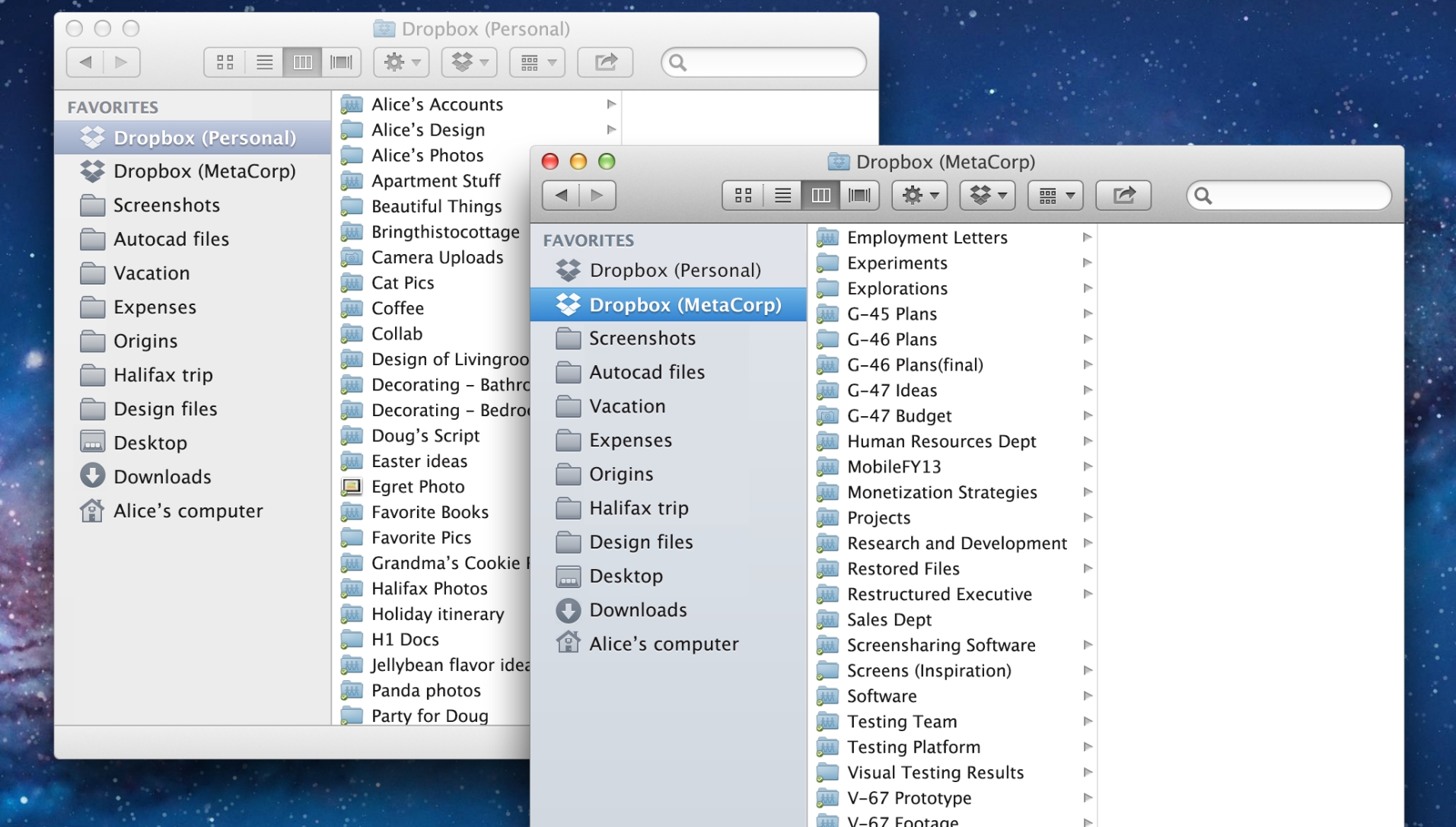Open Desktop in Personal window sidebar
1456x827 pixels.
(x=193, y=443)
